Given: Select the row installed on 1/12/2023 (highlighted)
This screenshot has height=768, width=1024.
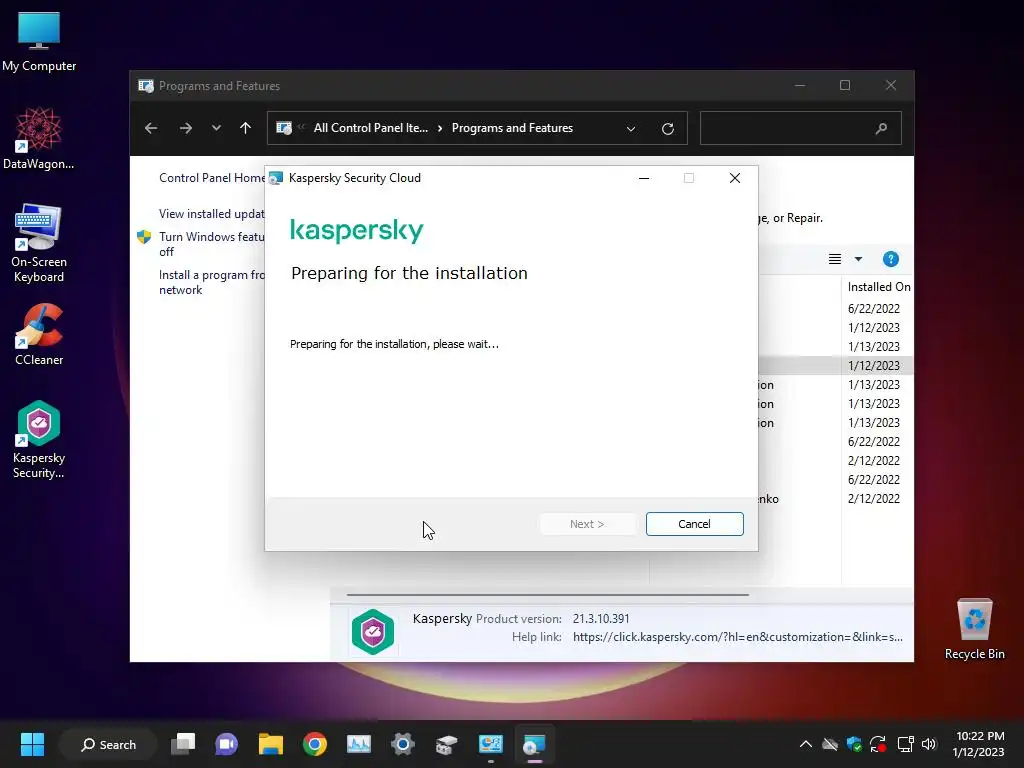Looking at the screenshot, I should [x=835, y=366].
